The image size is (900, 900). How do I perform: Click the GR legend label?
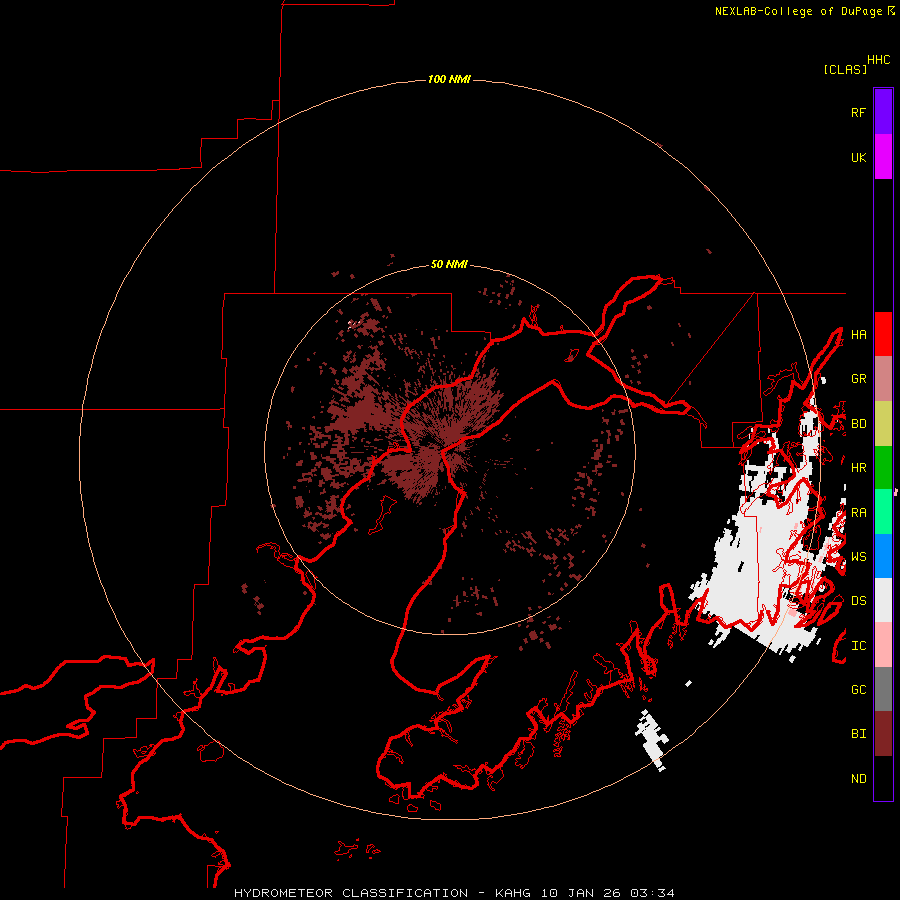[x=858, y=378]
